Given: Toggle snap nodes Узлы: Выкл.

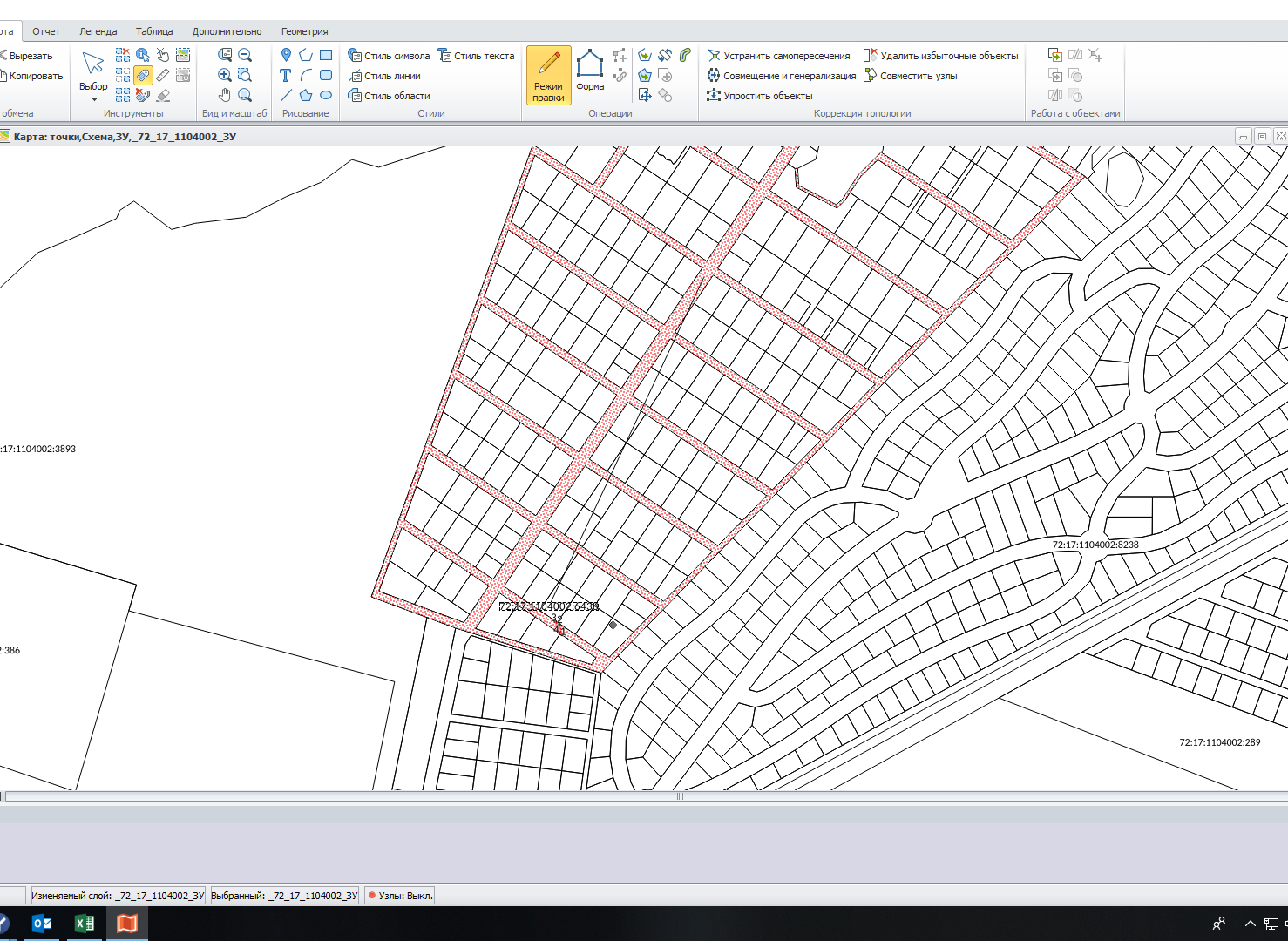Looking at the screenshot, I should [x=400, y=896].
